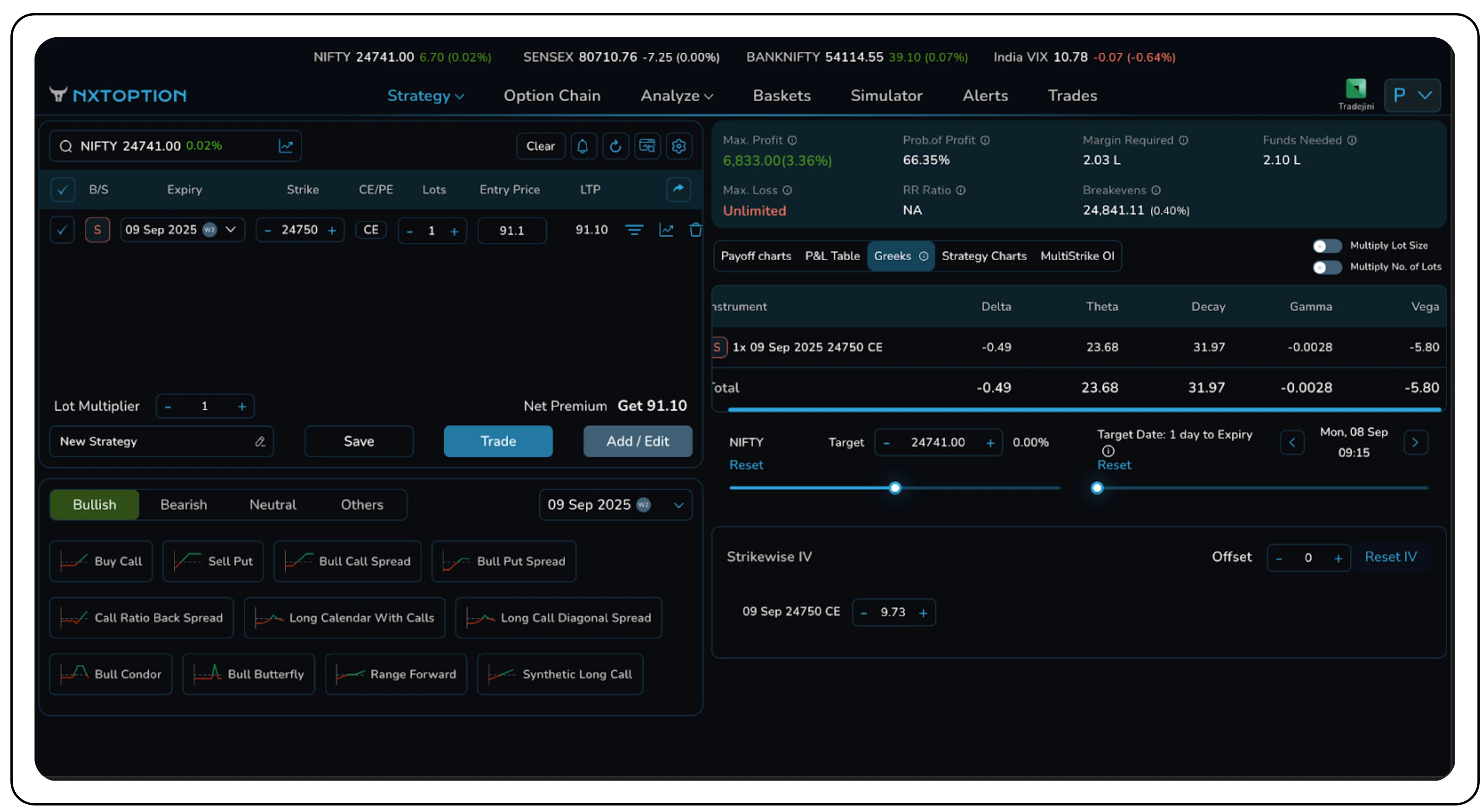Click the alert bell icon beside Clear
Image resolution: width=1484 pixels, height=812 pixels.
582,146
